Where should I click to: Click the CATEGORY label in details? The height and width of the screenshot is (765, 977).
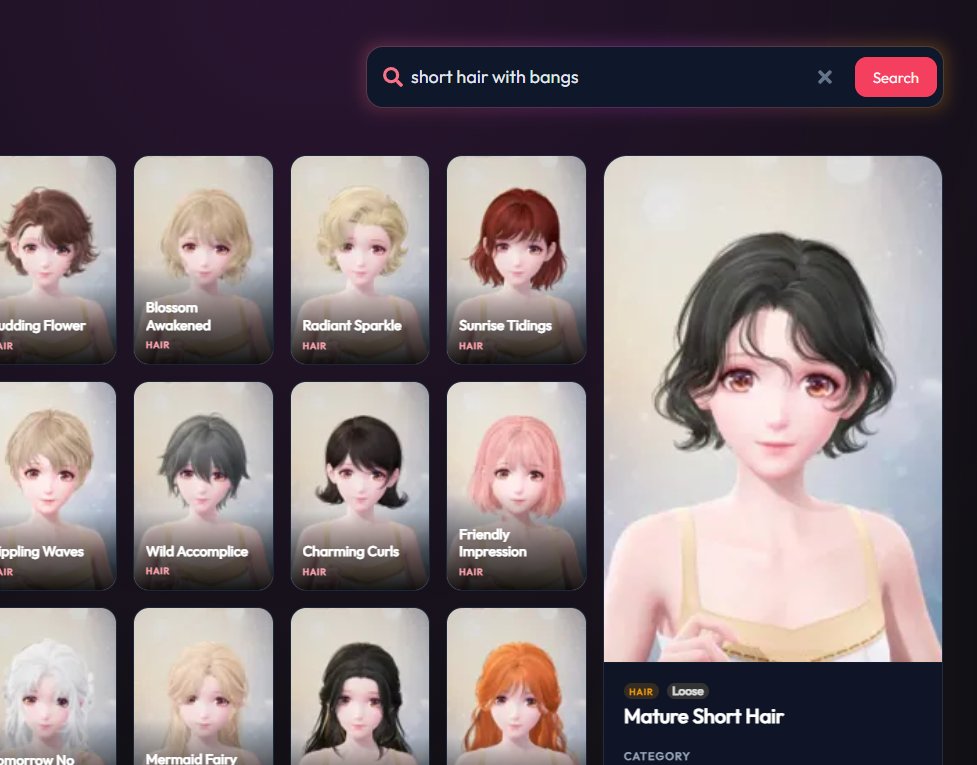pos(657,756)
